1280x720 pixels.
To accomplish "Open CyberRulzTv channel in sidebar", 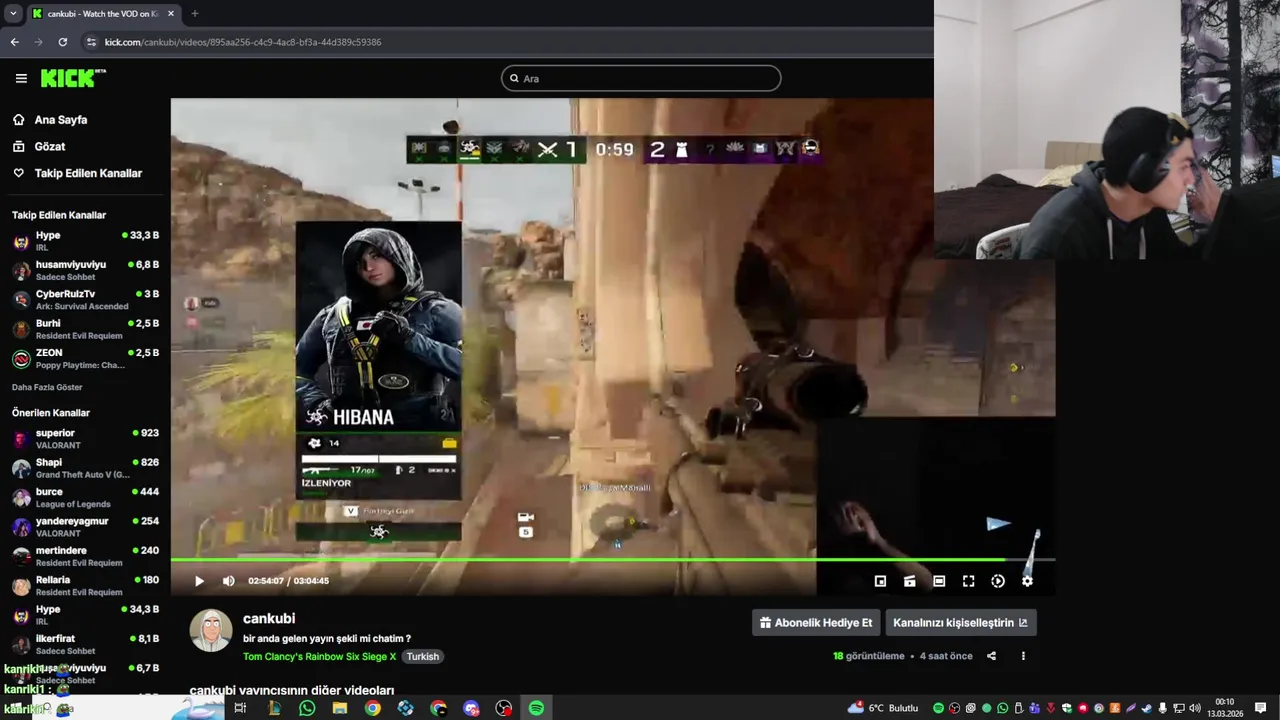I will [x=85, y=299].
